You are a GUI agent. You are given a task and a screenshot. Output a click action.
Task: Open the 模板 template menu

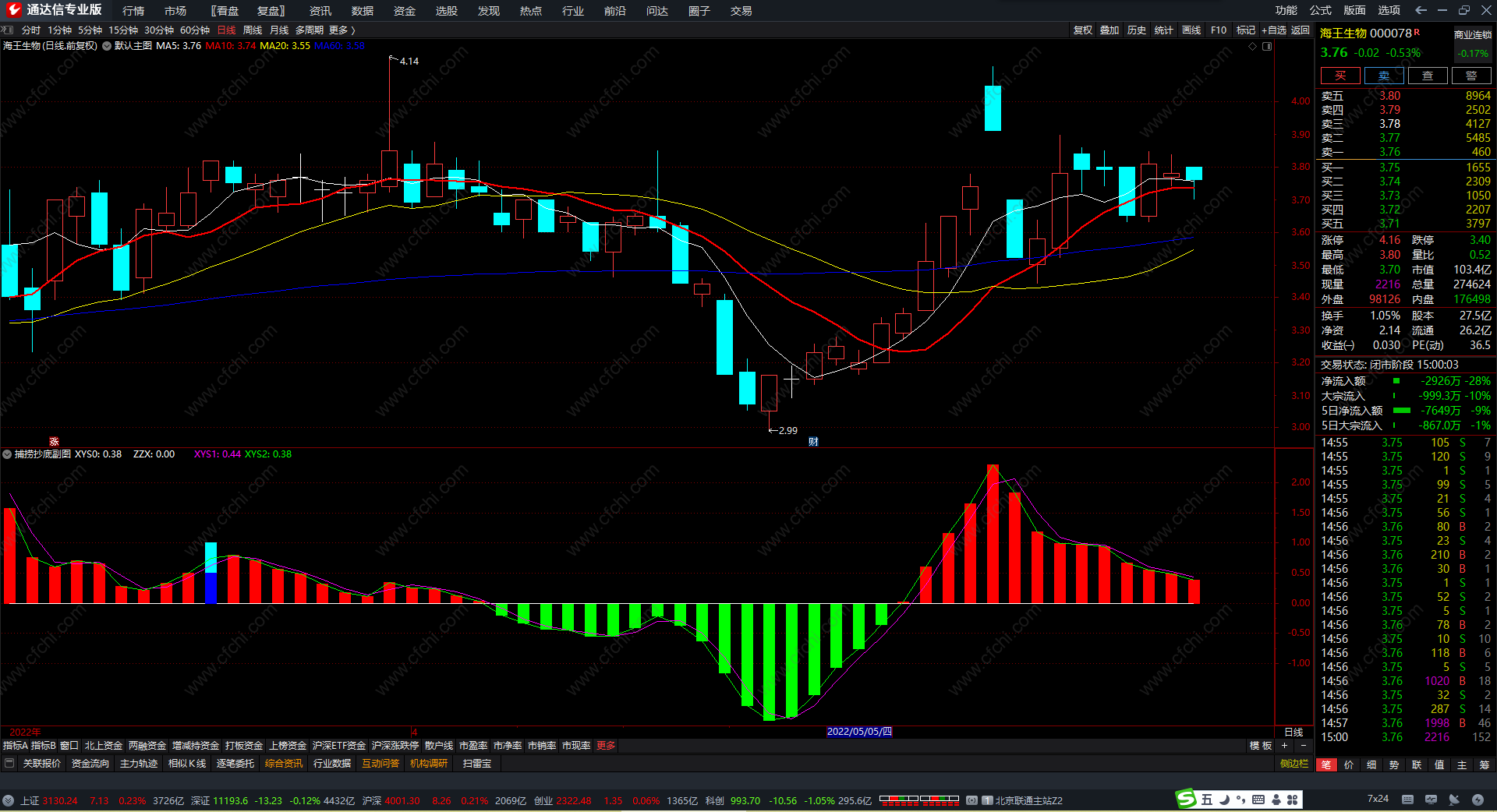[x=1261, y=746]
